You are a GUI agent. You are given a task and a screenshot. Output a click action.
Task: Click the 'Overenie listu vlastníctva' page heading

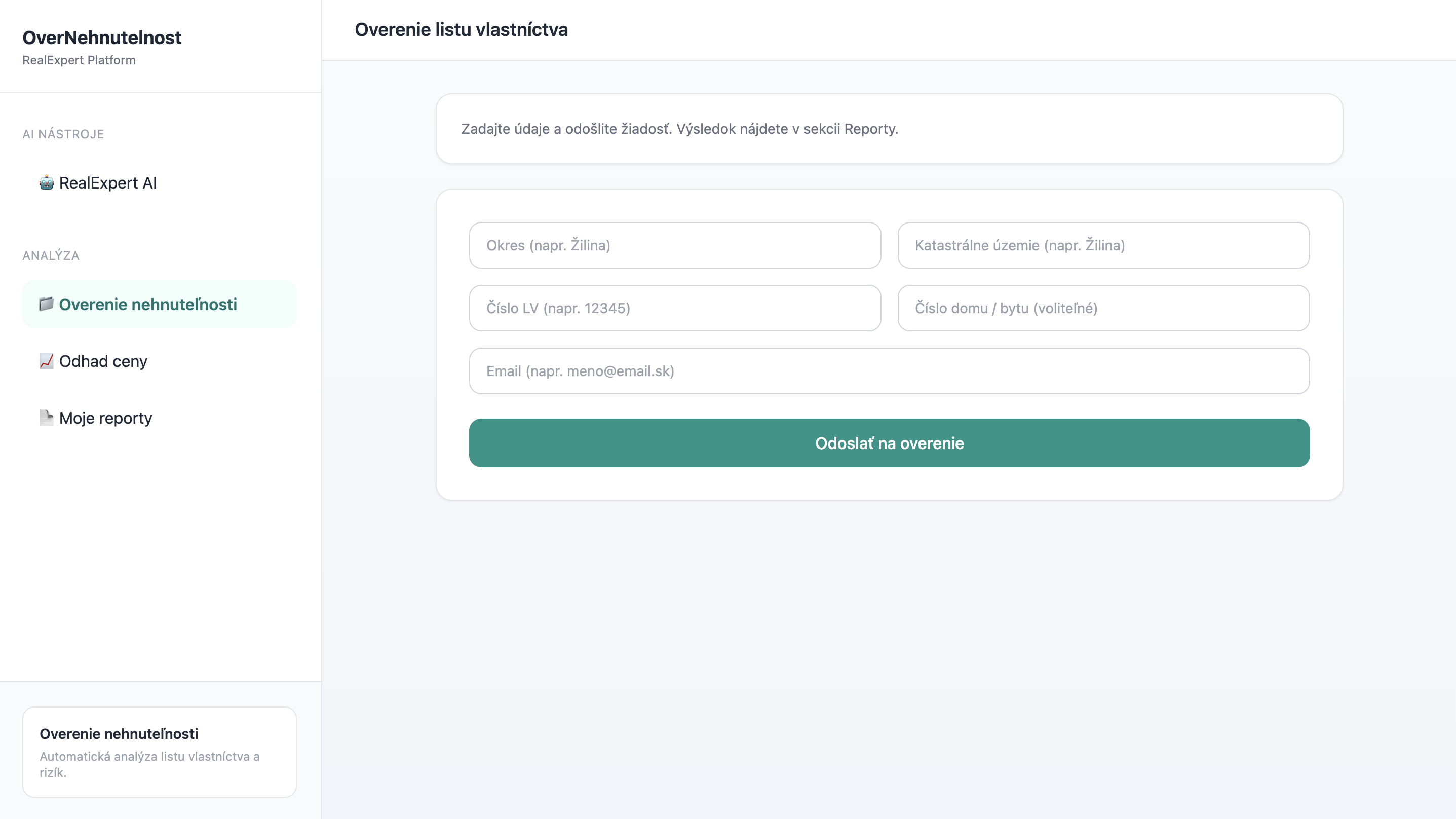[x=461, y=29]
